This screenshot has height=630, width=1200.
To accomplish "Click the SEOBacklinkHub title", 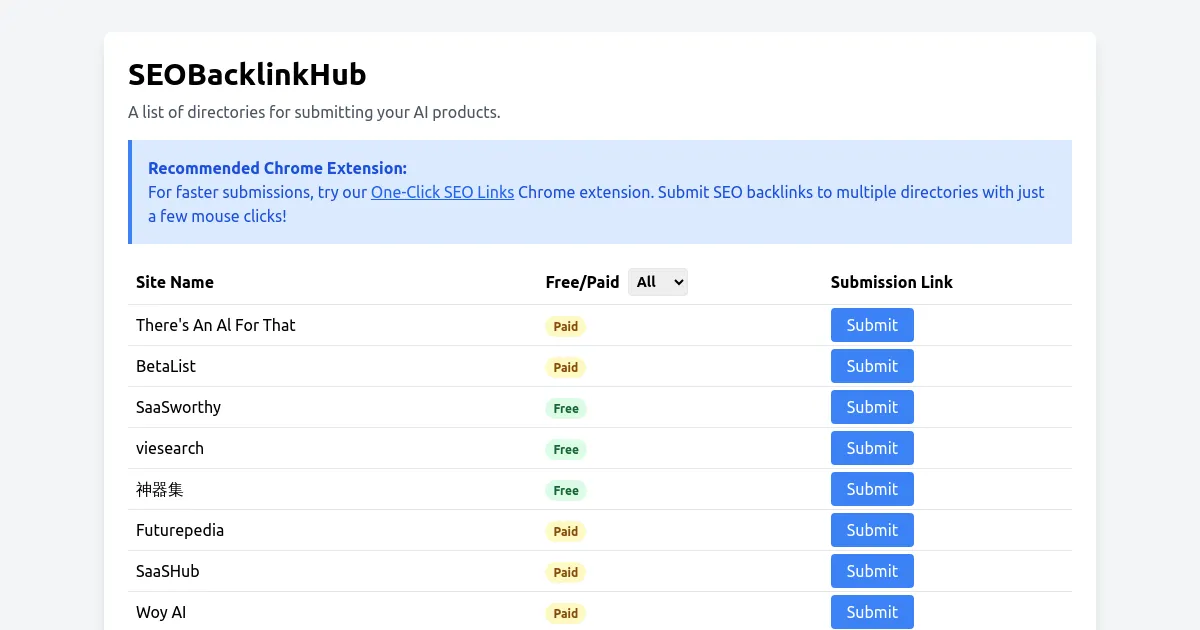I will pos(246,74).
